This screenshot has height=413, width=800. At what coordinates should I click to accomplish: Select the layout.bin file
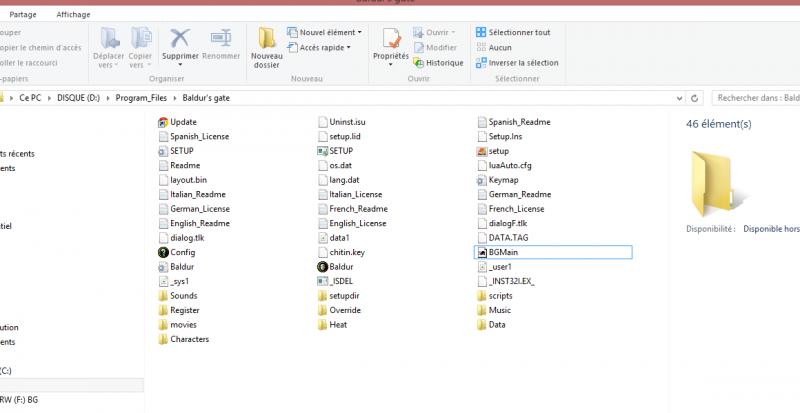pos(183,180)
